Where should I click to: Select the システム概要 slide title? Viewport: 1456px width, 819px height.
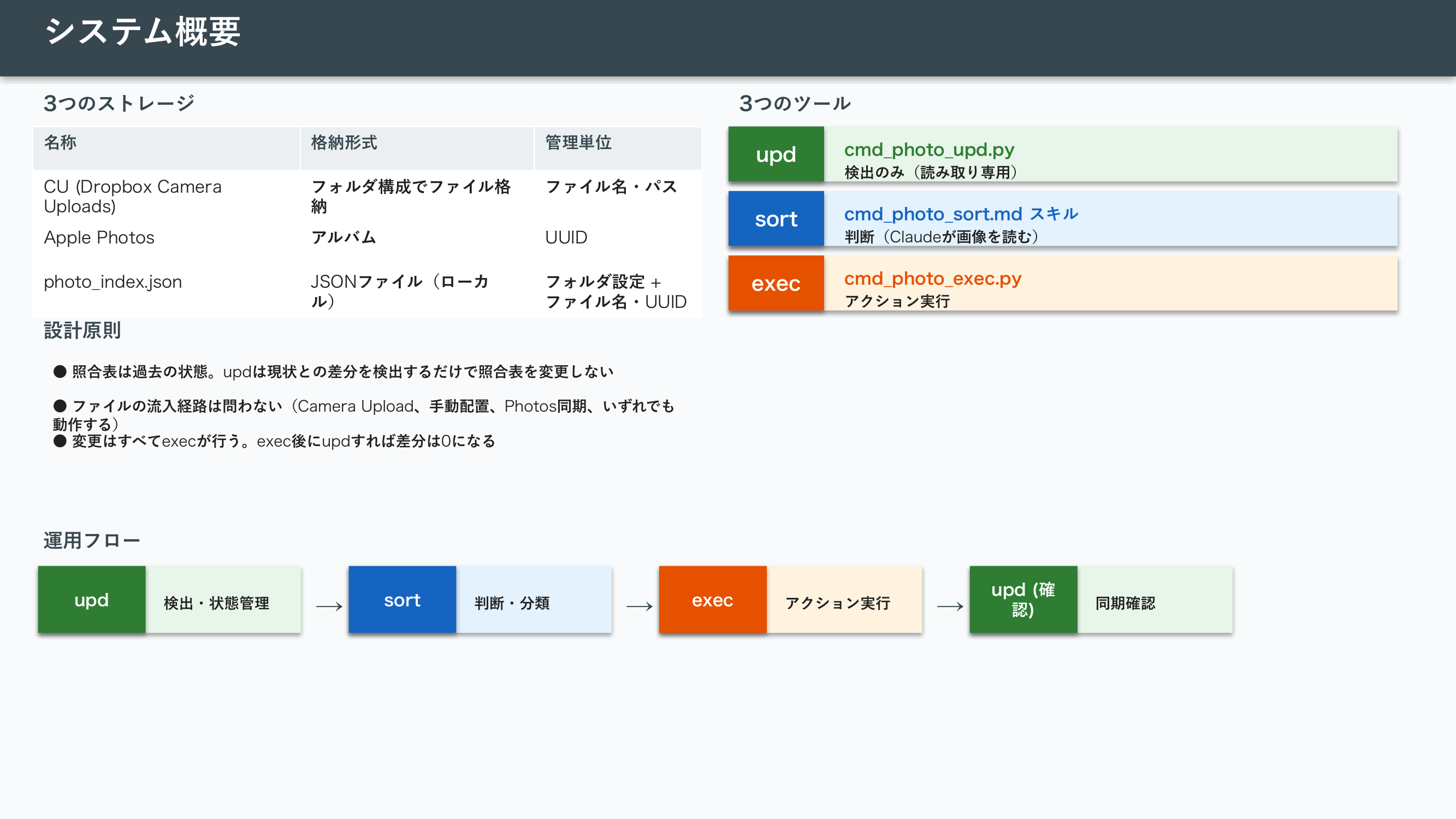pos(143,32)
